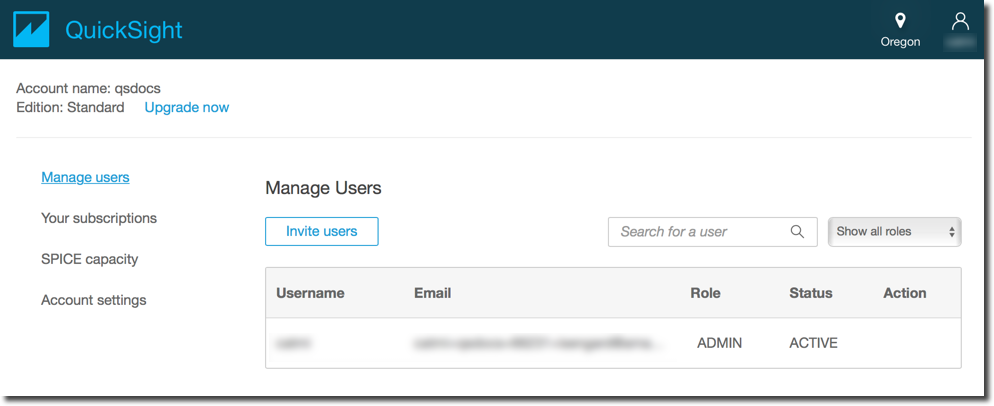Image resolution: width=994 pixels, height=406 pixels.
Task: Click the Upgrade now link
Action: point(187,107)
